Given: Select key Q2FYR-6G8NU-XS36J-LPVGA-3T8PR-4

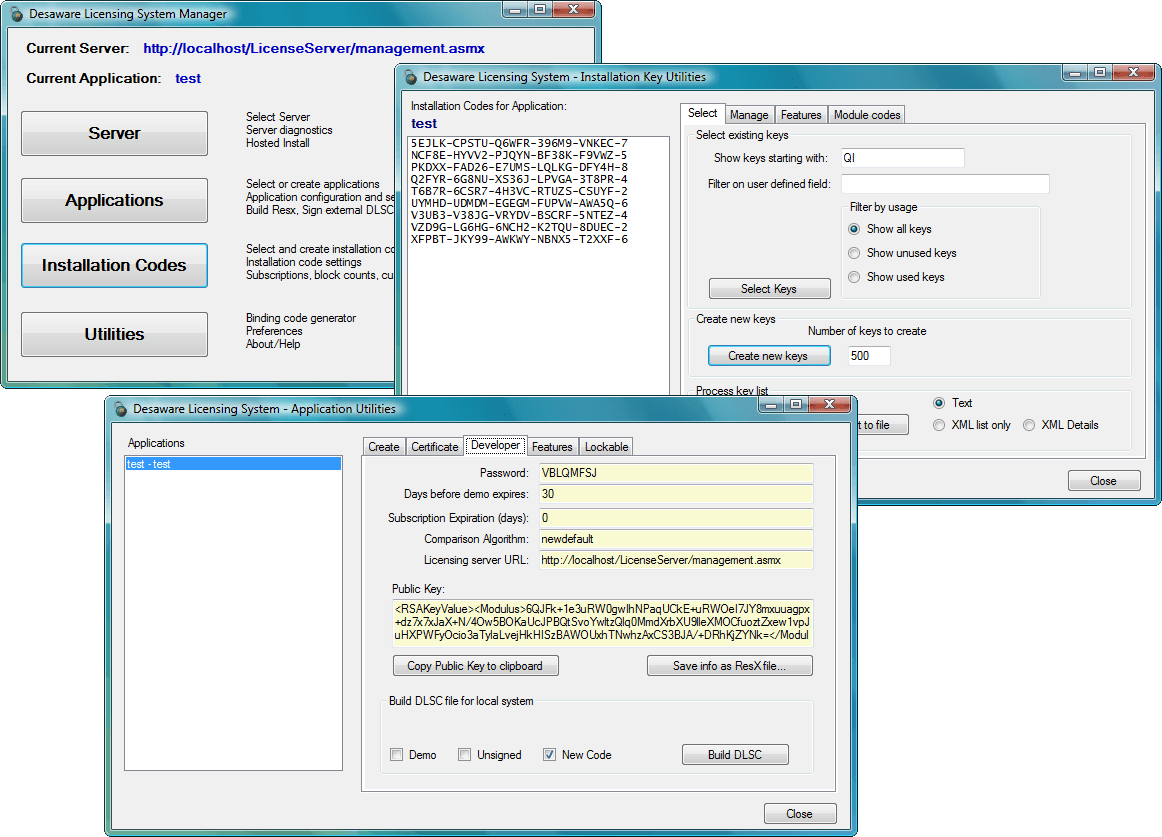Looking at the screenshot, I should coord(519,179).
